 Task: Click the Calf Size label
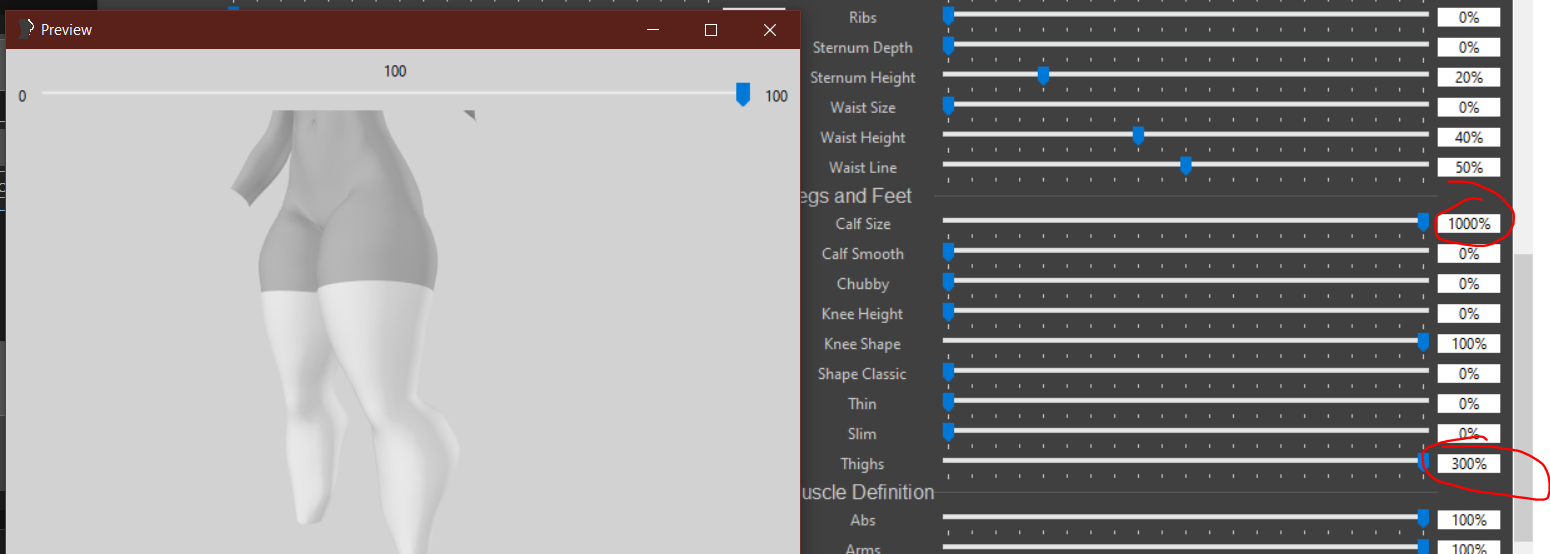[x=862, y=224]
